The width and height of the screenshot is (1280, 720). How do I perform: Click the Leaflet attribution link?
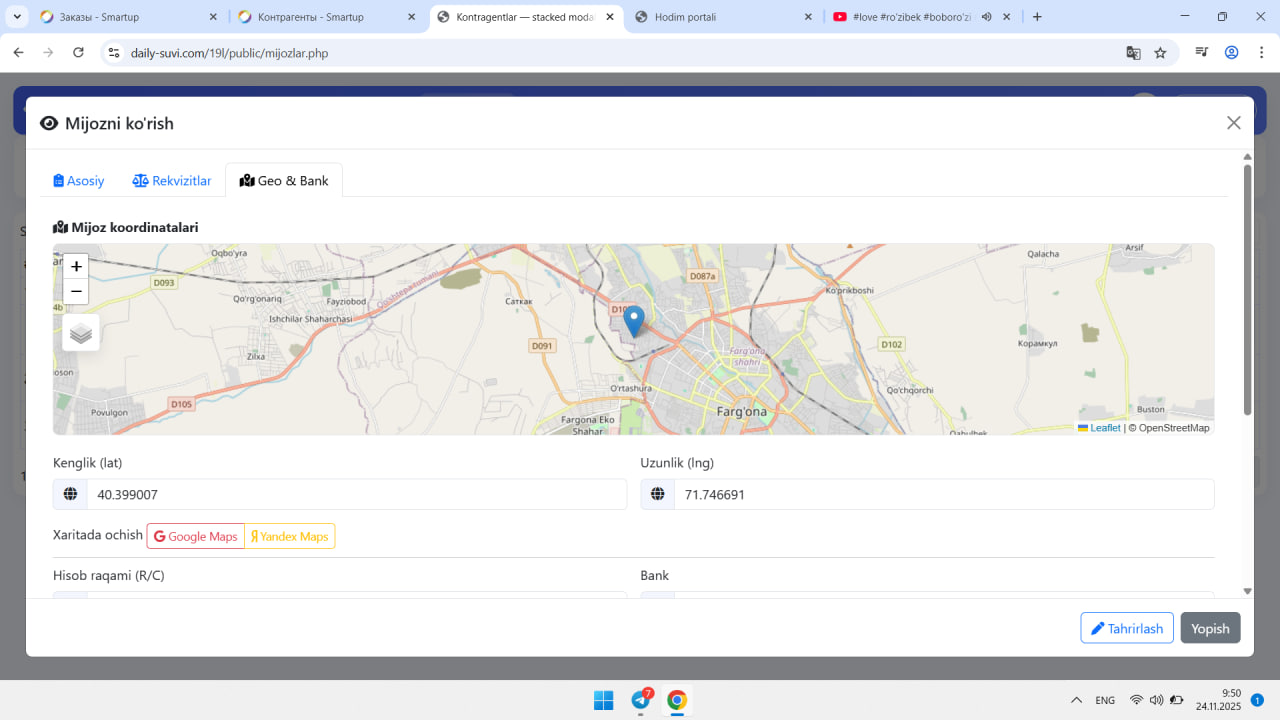tap(1104, 428)
